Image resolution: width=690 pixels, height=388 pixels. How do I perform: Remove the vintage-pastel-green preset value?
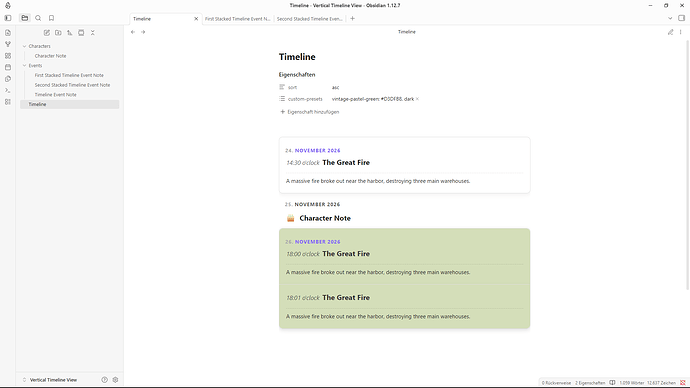[x=417, y=99]
